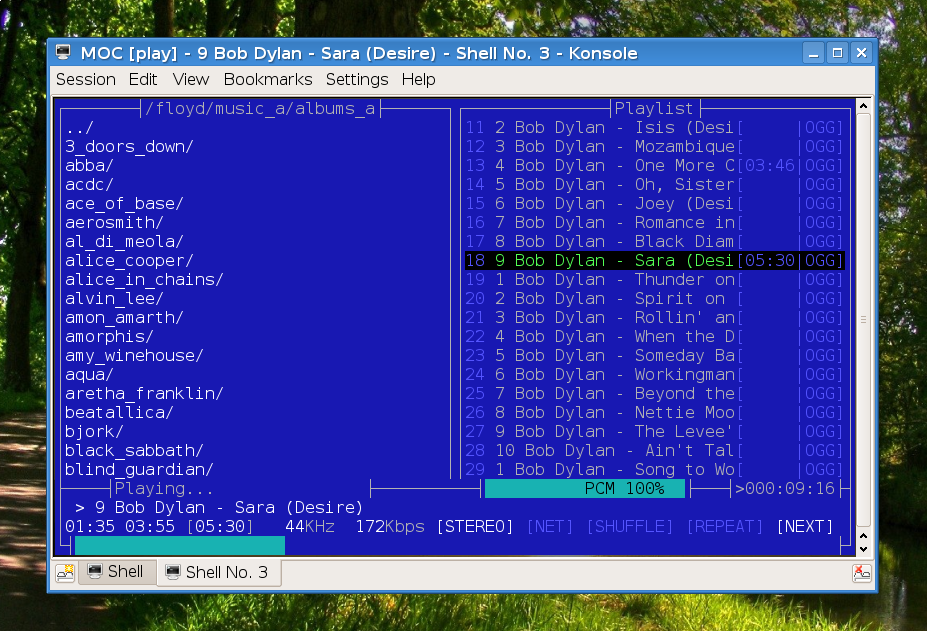This screenshot has width=927, height=631.
Task: Select the aerosmith/ folder
Action: click(x=114, y=222)
